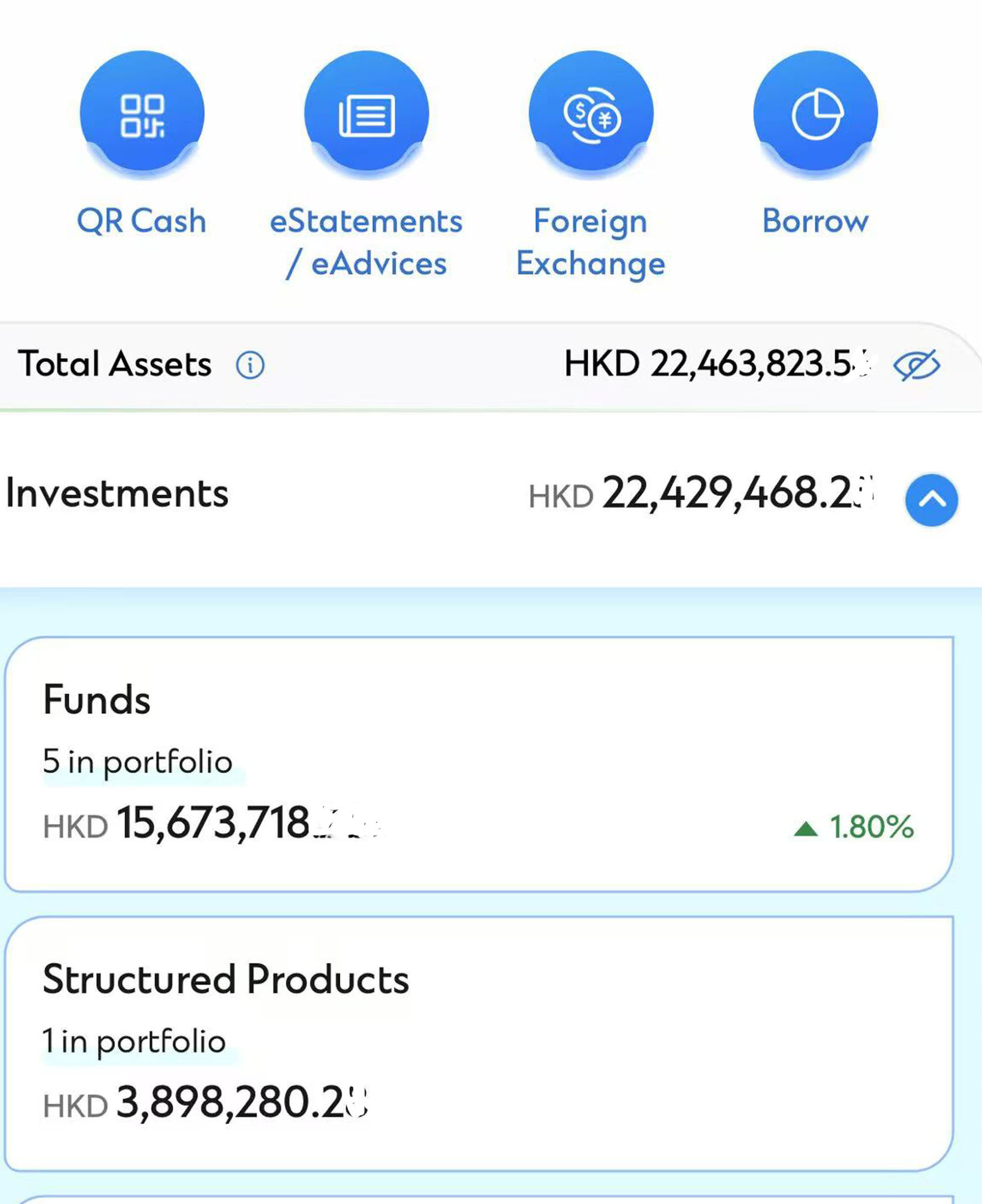Click the Total Assets info icon
Image resolution: width=982 pixels, height=1204 pixels.
(250, 365)
